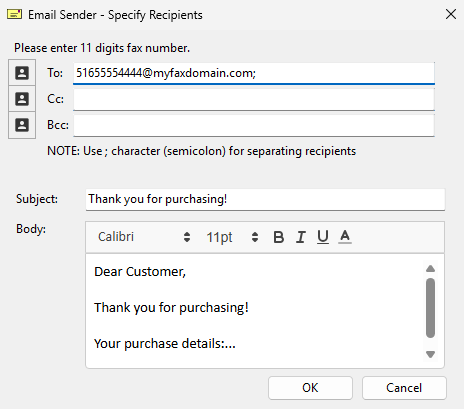Open the Calibri font family dropdown
This screenshot has height=409, width=464.
click(144, 237)
